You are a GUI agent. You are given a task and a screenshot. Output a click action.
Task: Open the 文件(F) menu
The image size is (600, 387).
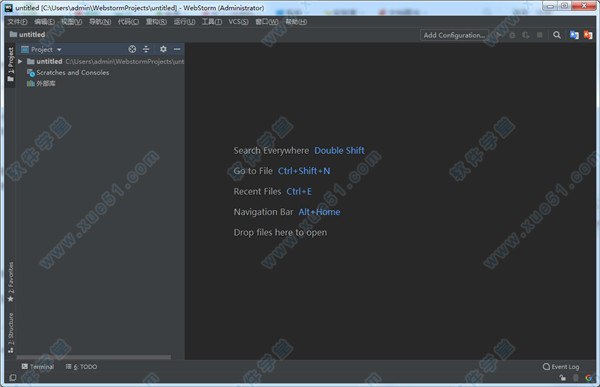pos(17,22)
